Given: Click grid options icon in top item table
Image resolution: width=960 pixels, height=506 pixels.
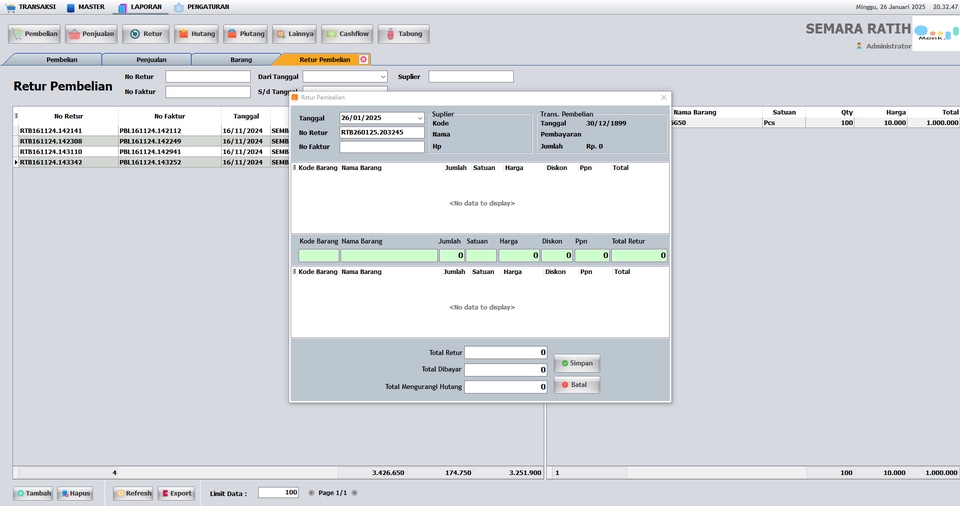Looking at the screenshot, I should 294,167.
